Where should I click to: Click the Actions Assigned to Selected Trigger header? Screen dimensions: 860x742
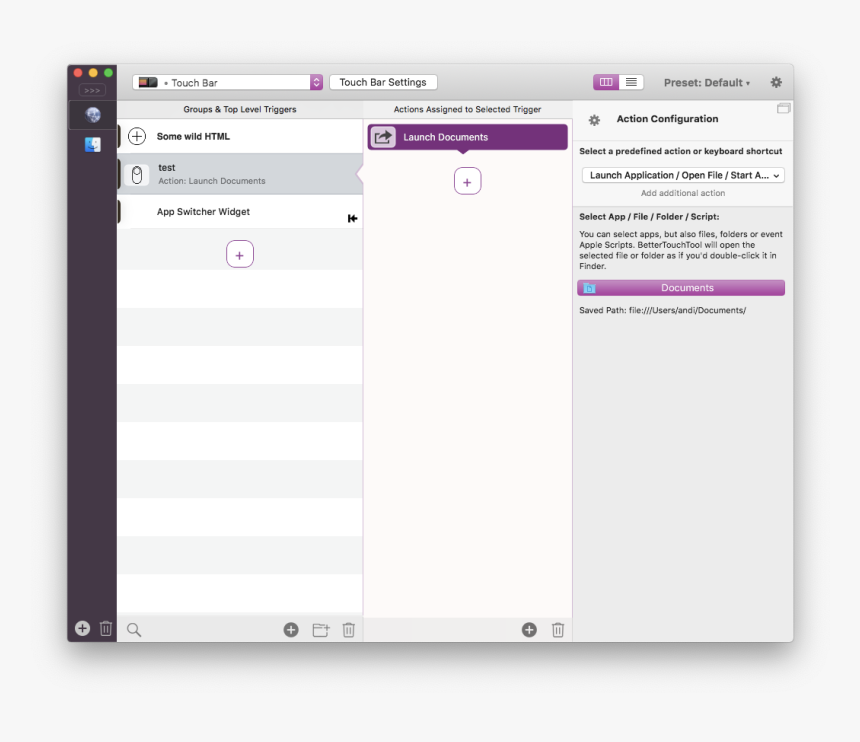pyautogui.click(x=467, y=109)
